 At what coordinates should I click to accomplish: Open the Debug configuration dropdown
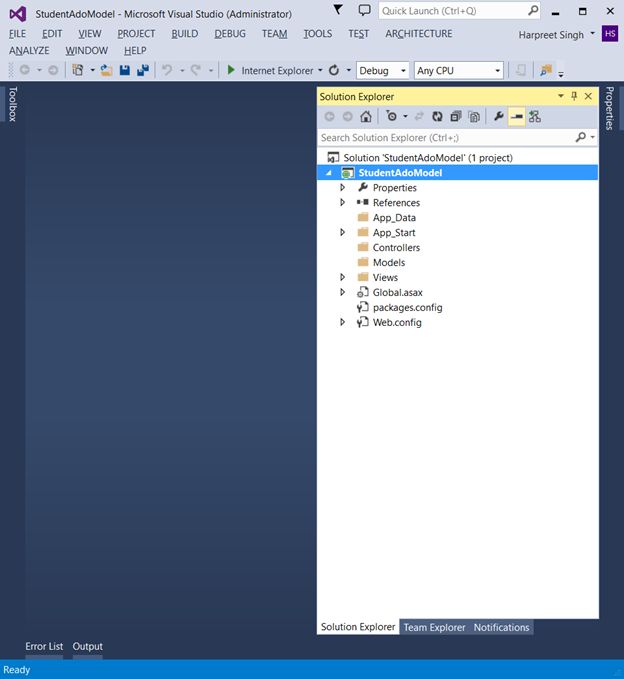[x=382, y=70]
